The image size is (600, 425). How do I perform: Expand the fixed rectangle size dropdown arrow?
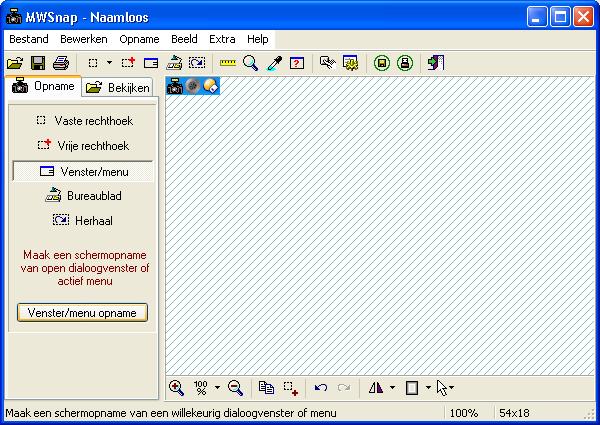[x=108, y=63]
